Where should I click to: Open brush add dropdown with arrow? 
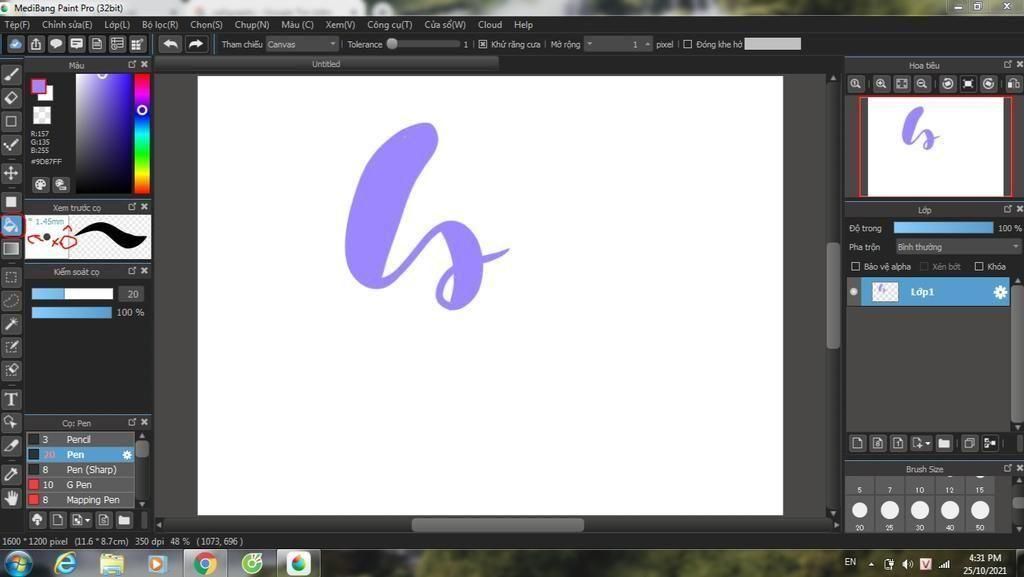point(81,520)
